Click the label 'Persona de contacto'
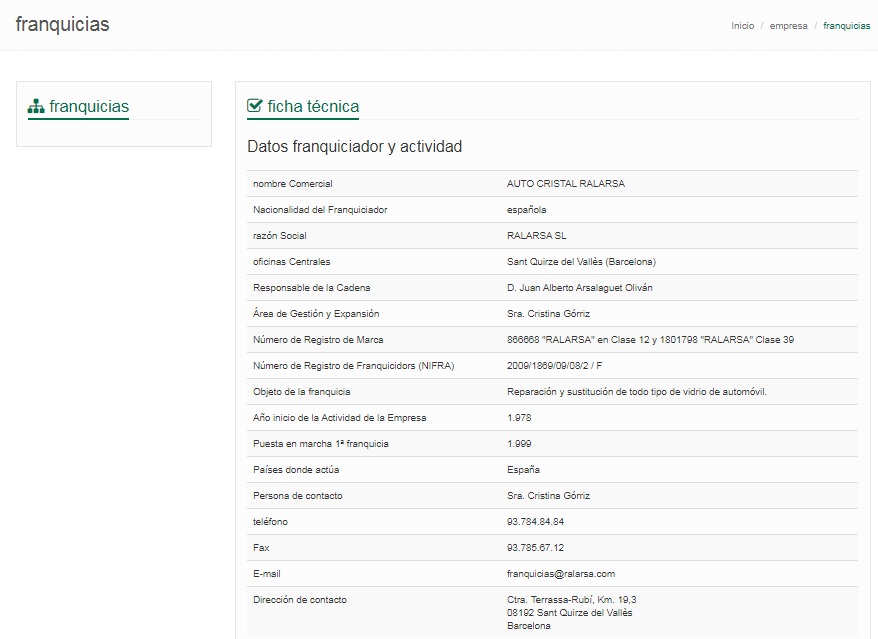 pyautogui.click(x=297, y=496)
